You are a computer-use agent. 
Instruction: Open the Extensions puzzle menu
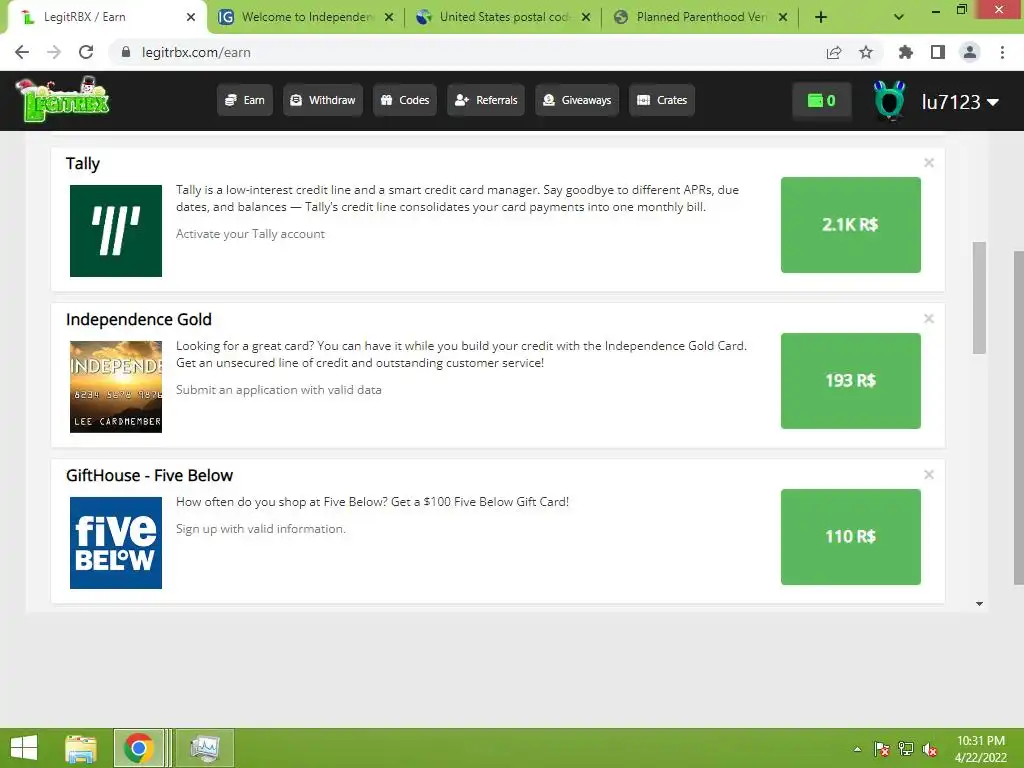905,52
